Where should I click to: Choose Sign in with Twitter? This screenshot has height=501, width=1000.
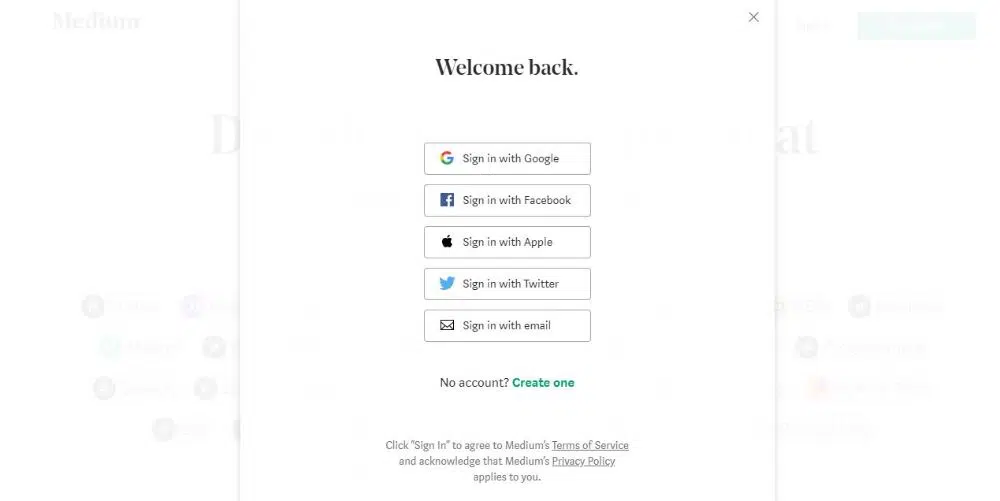point(507,284)
